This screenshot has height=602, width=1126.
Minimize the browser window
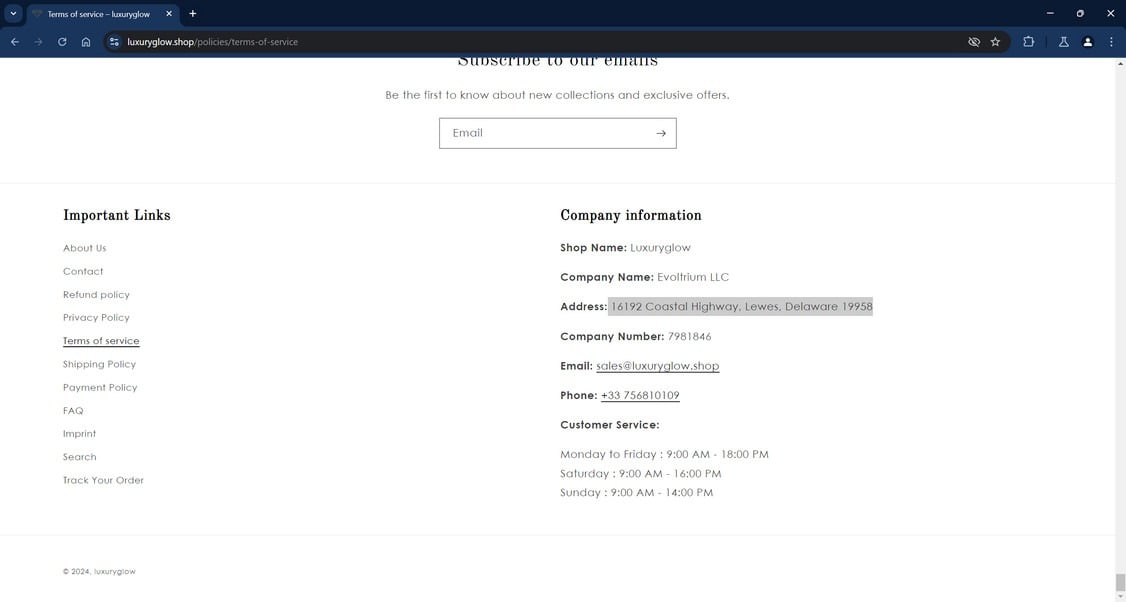click(1050, 14)
